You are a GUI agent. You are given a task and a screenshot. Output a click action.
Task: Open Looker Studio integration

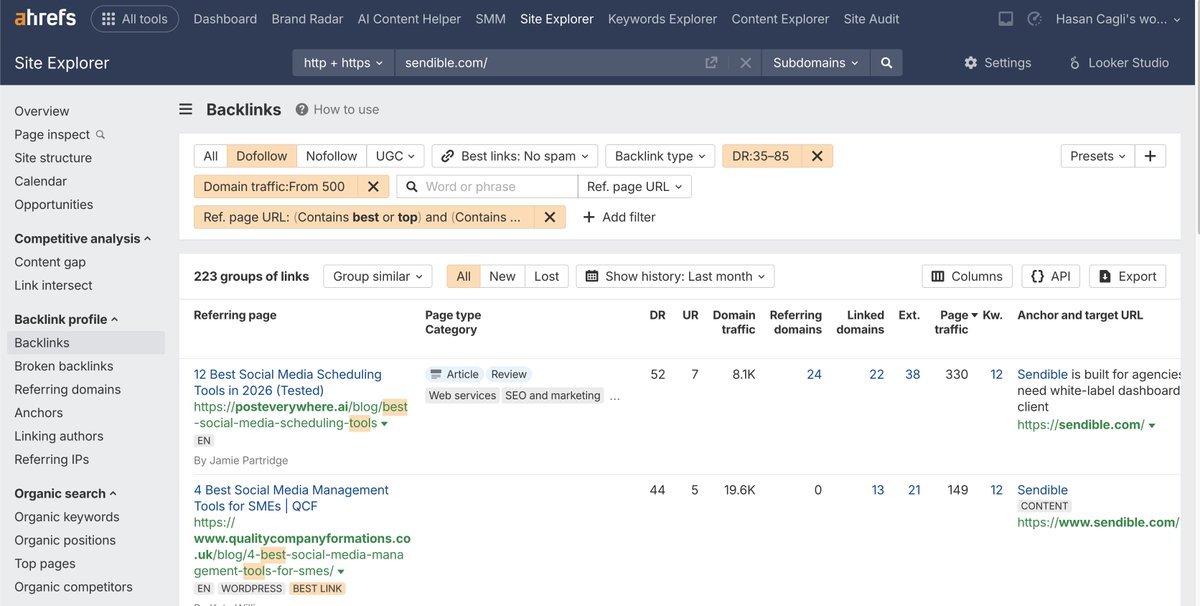(x=1119, y=63)
